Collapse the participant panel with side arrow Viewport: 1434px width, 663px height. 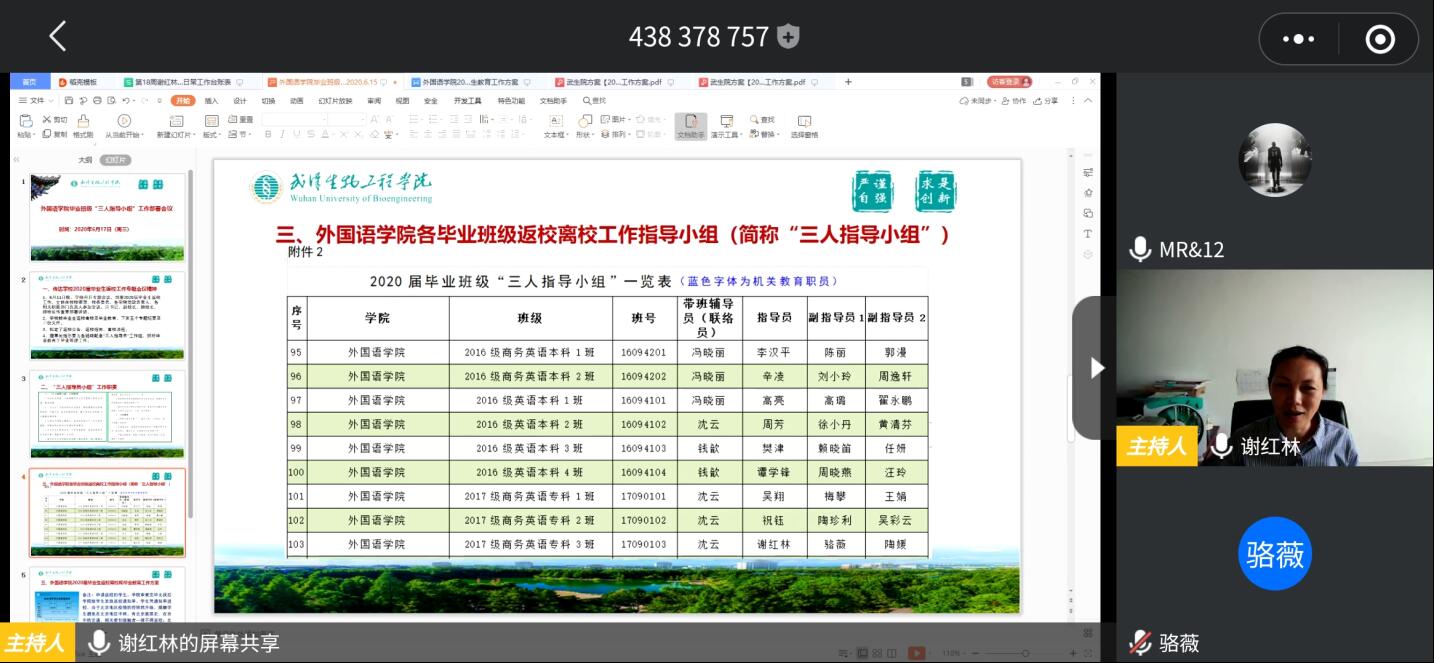click(1096, 368)
